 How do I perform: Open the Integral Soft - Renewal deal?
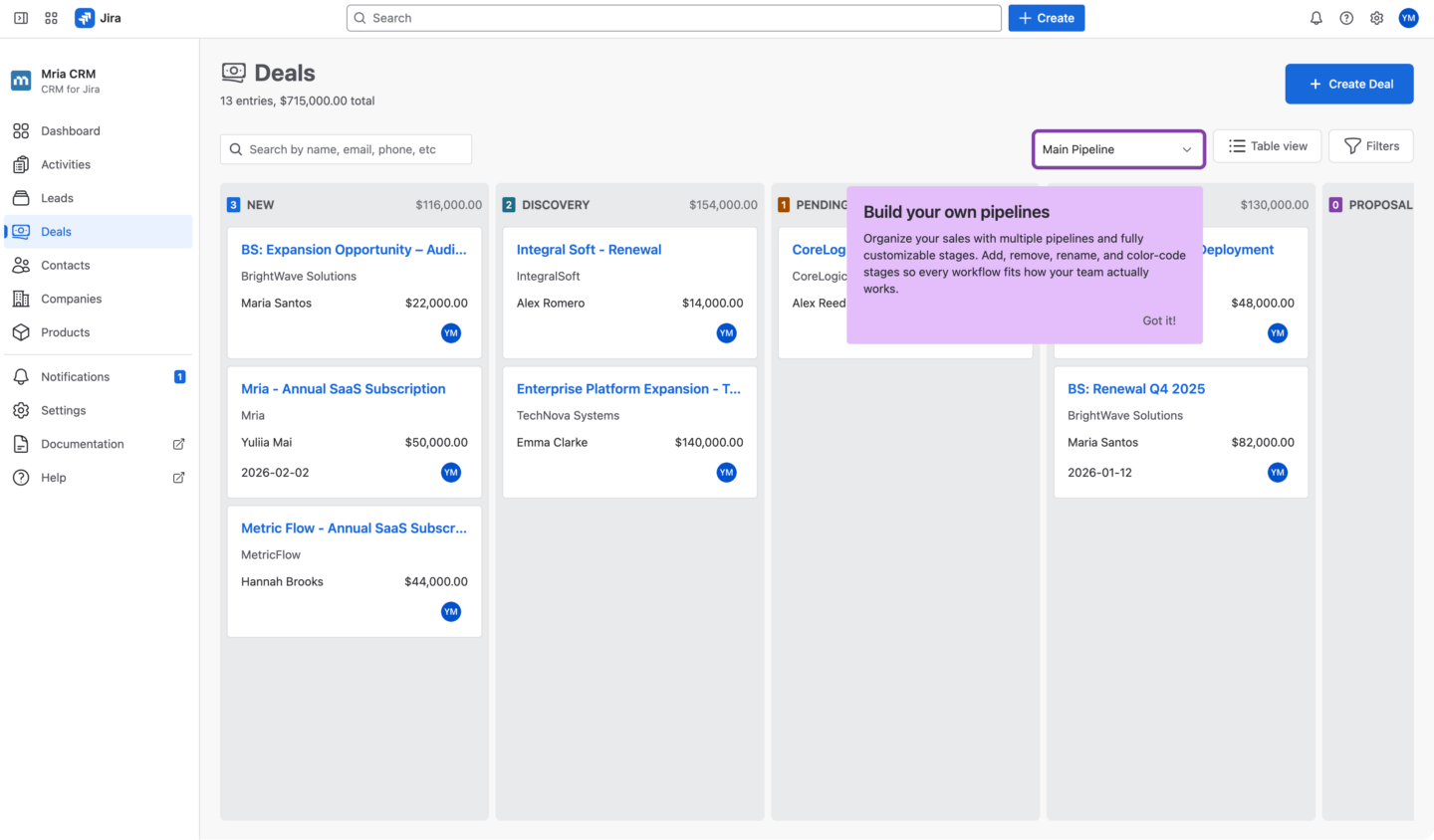click(589, 249)
